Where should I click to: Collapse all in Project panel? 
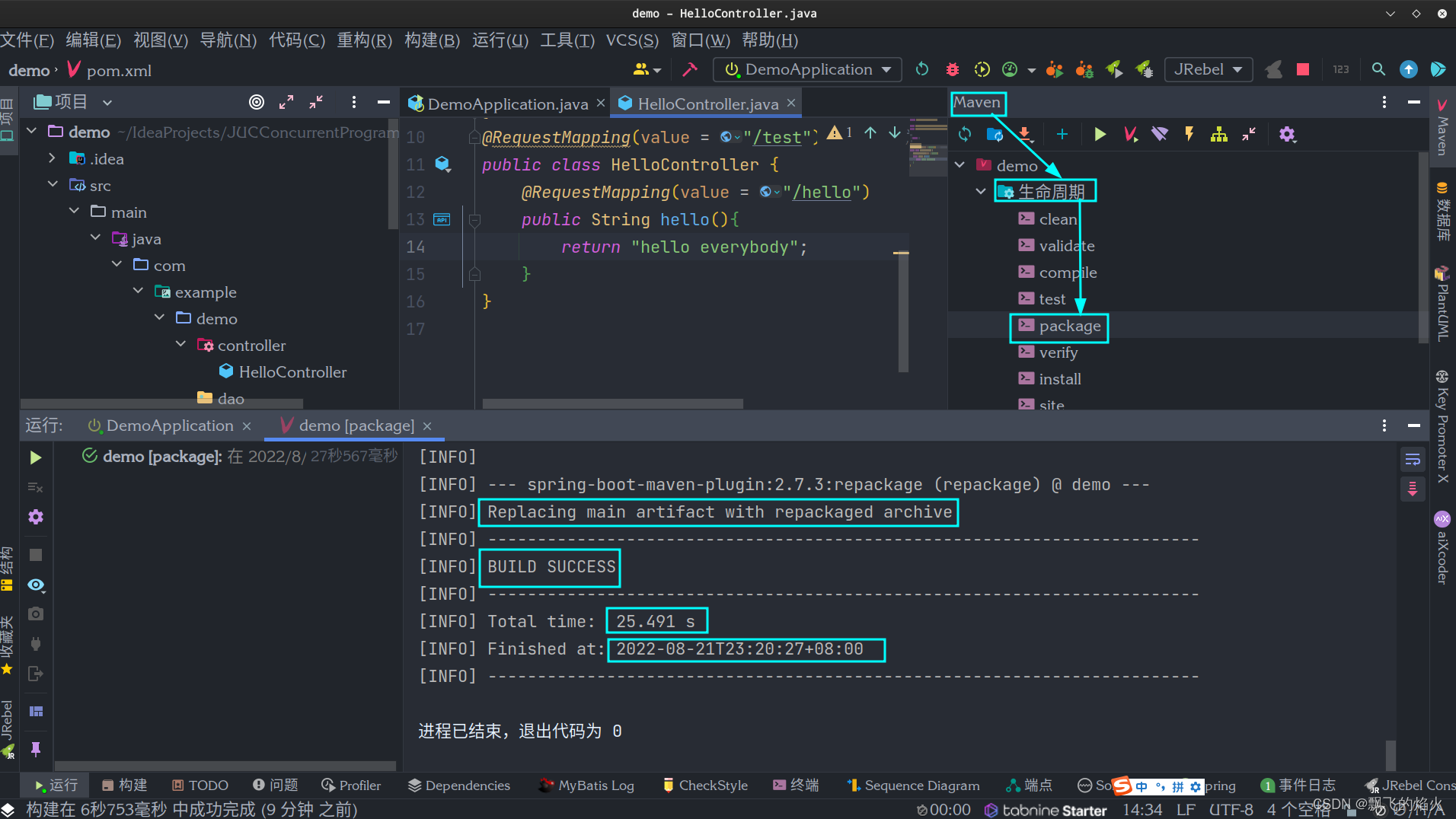tap(316, 102)
